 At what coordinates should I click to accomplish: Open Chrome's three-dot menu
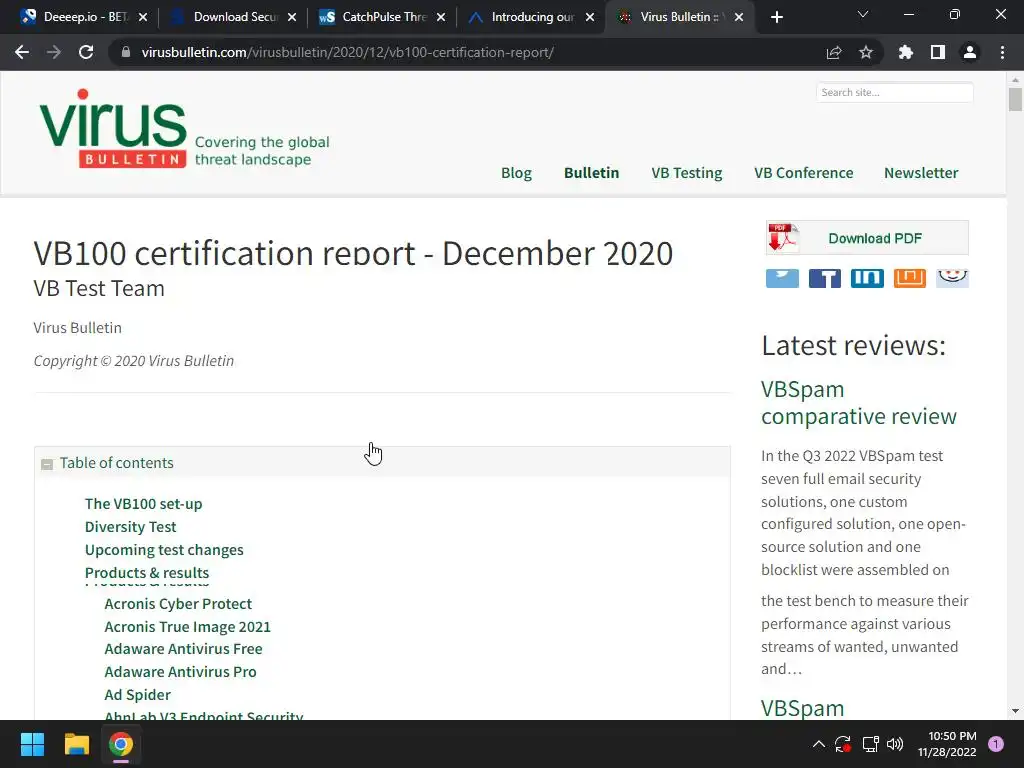[1002, 52]
